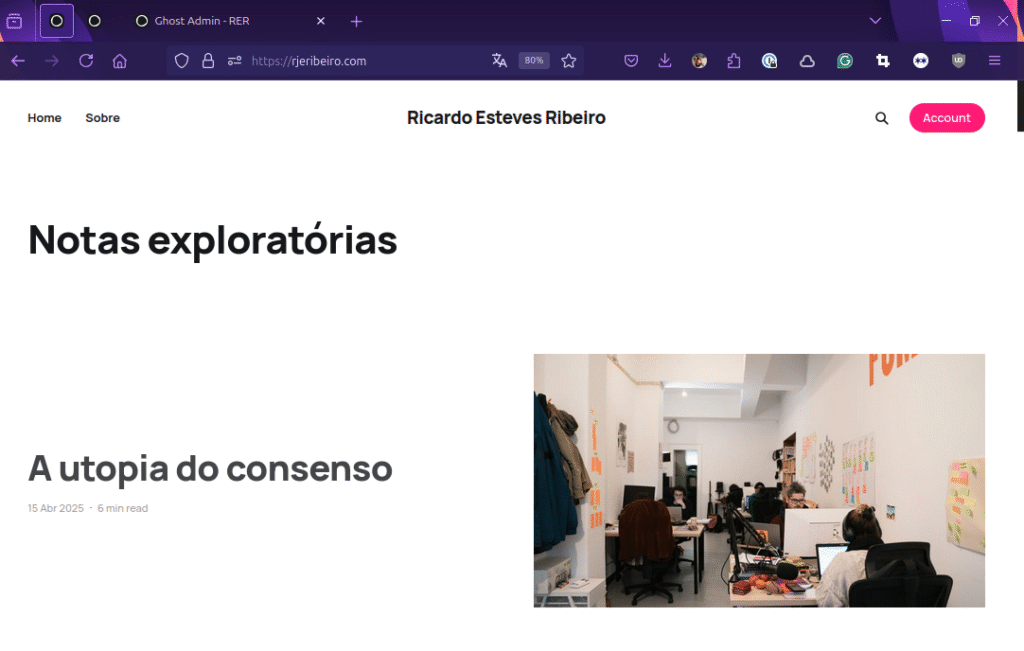Viewport: 1024px width, 651px height.
Task: Translate this page
Action: pos(500,61)
